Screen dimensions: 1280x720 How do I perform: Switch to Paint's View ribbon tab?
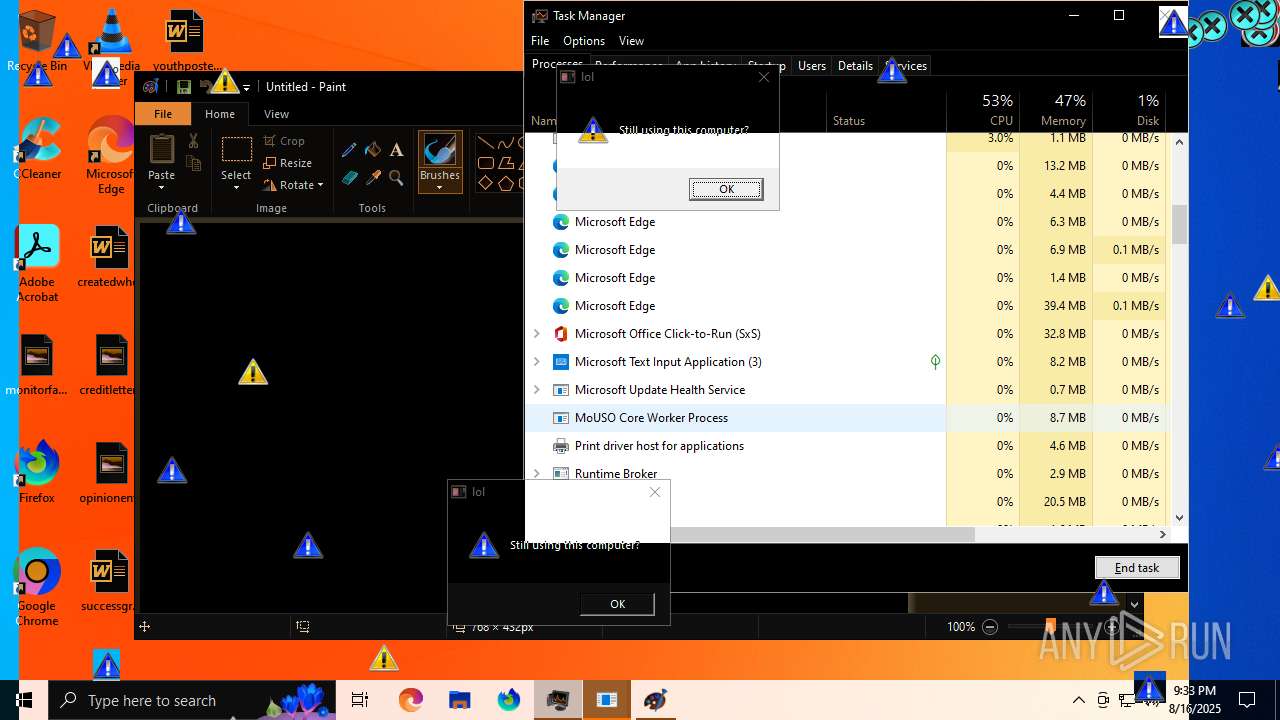[276, 114]
